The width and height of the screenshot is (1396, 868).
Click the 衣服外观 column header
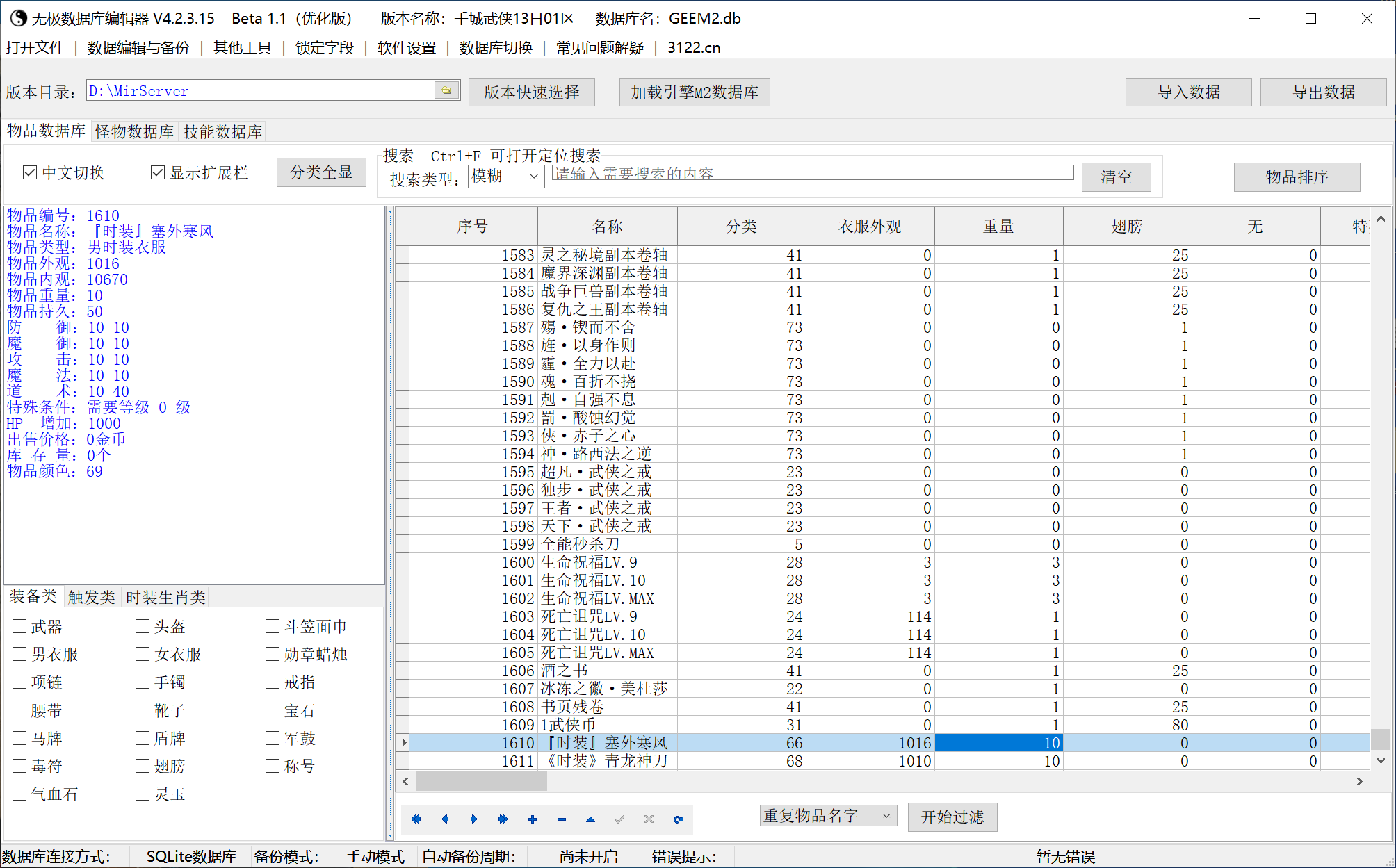(870, 226)
